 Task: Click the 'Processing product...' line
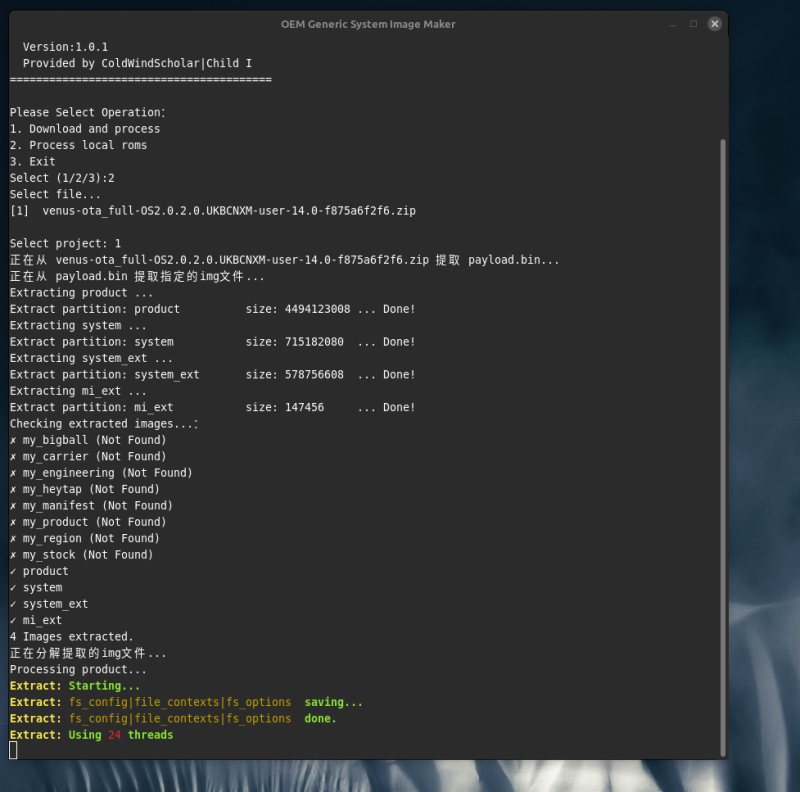point(78,669)
